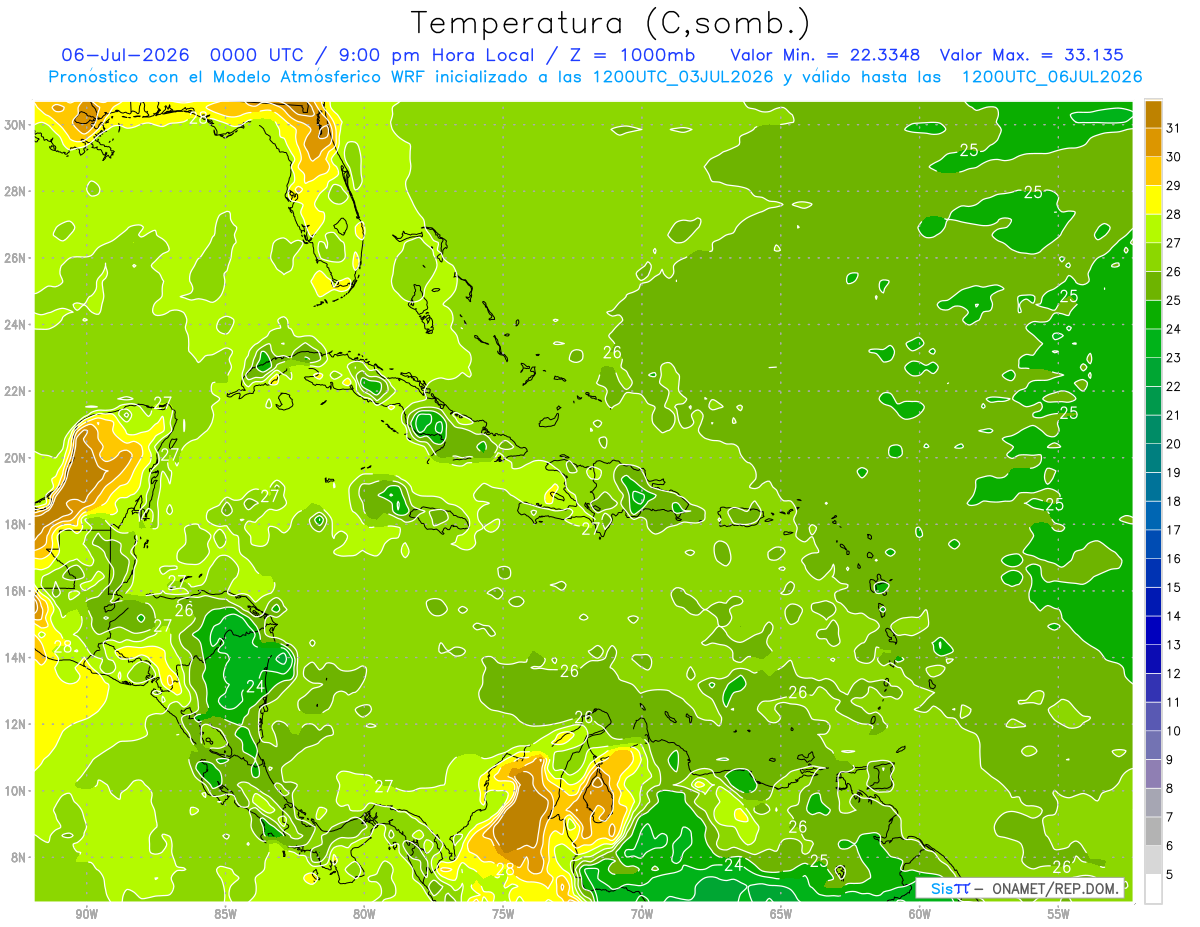
Task: Click the "70W" longitude axis label
Action: coord(642,914)
